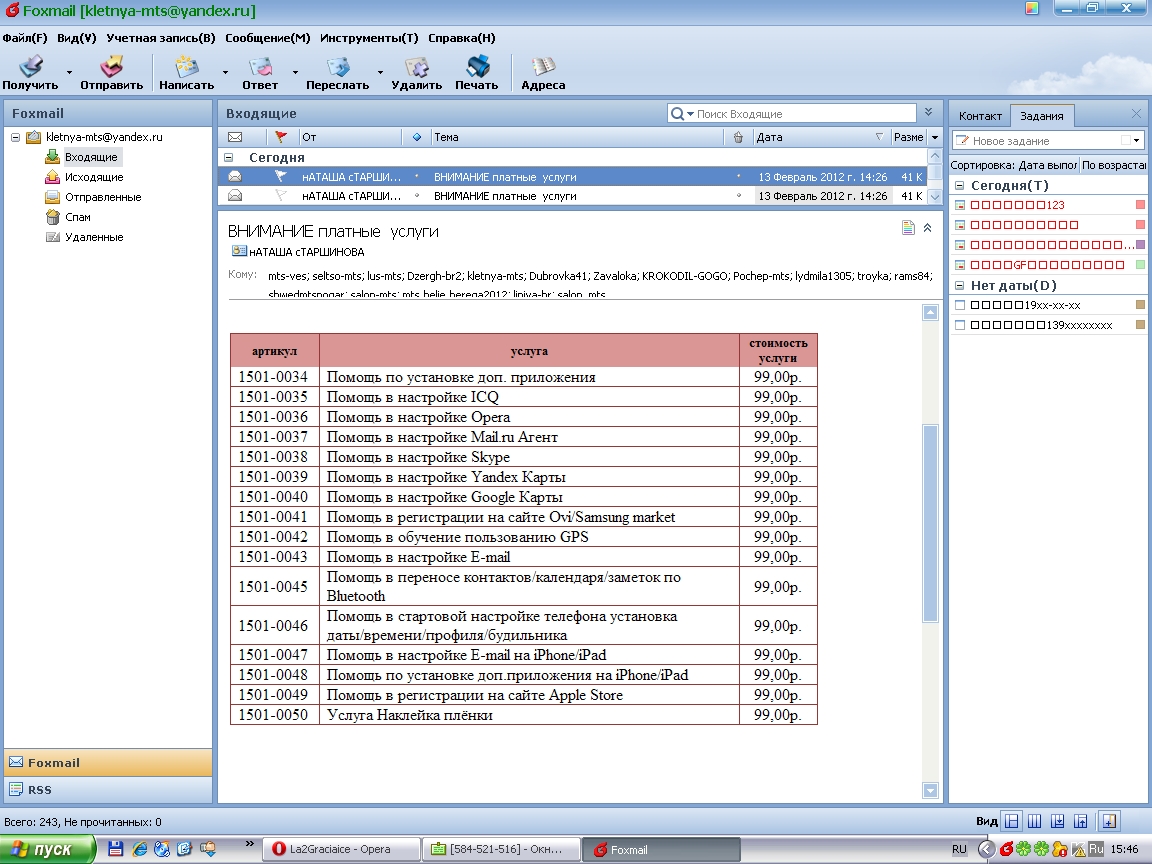Click the flag on the second message row
This screenshot has height=864, width=1152.
click(281, 195)
